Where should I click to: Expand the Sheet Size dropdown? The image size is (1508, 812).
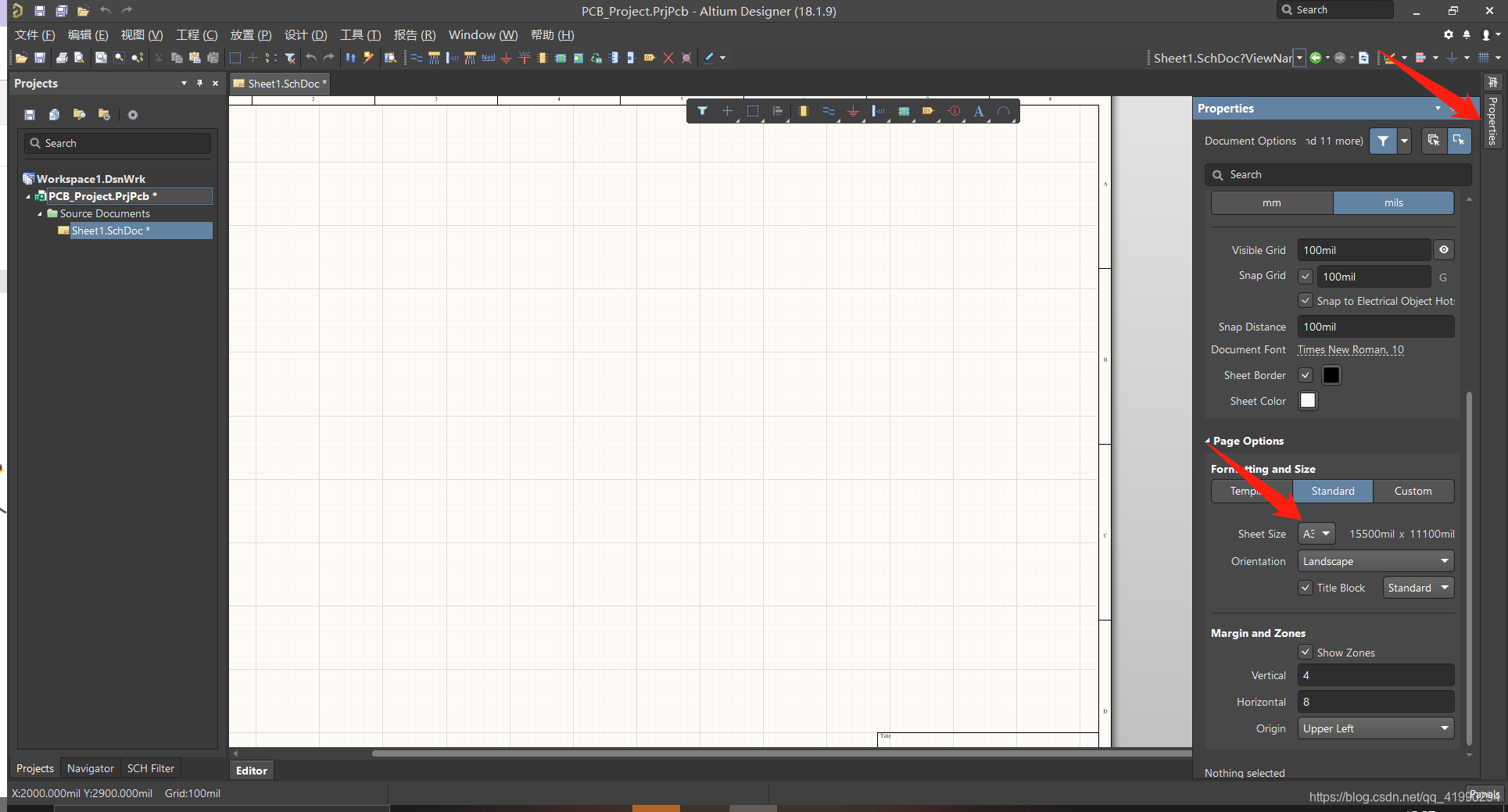pos(1316,534)
